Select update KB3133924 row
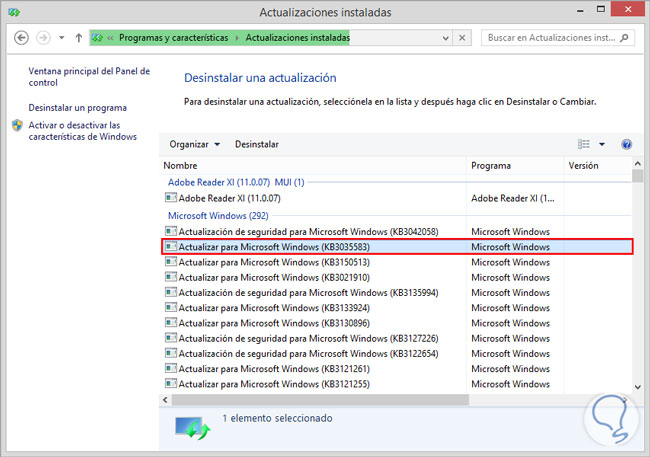This screenshot has width=650, height=457. [396, 308]
